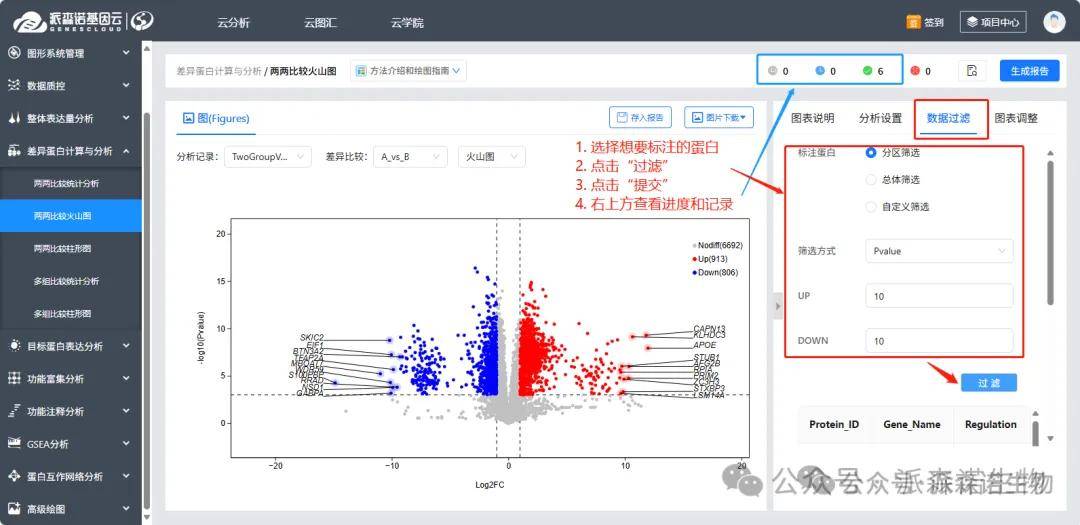The image size is (1080, 525).
Task: Select the 总体筛选 radio option
Action: (871, 180)
